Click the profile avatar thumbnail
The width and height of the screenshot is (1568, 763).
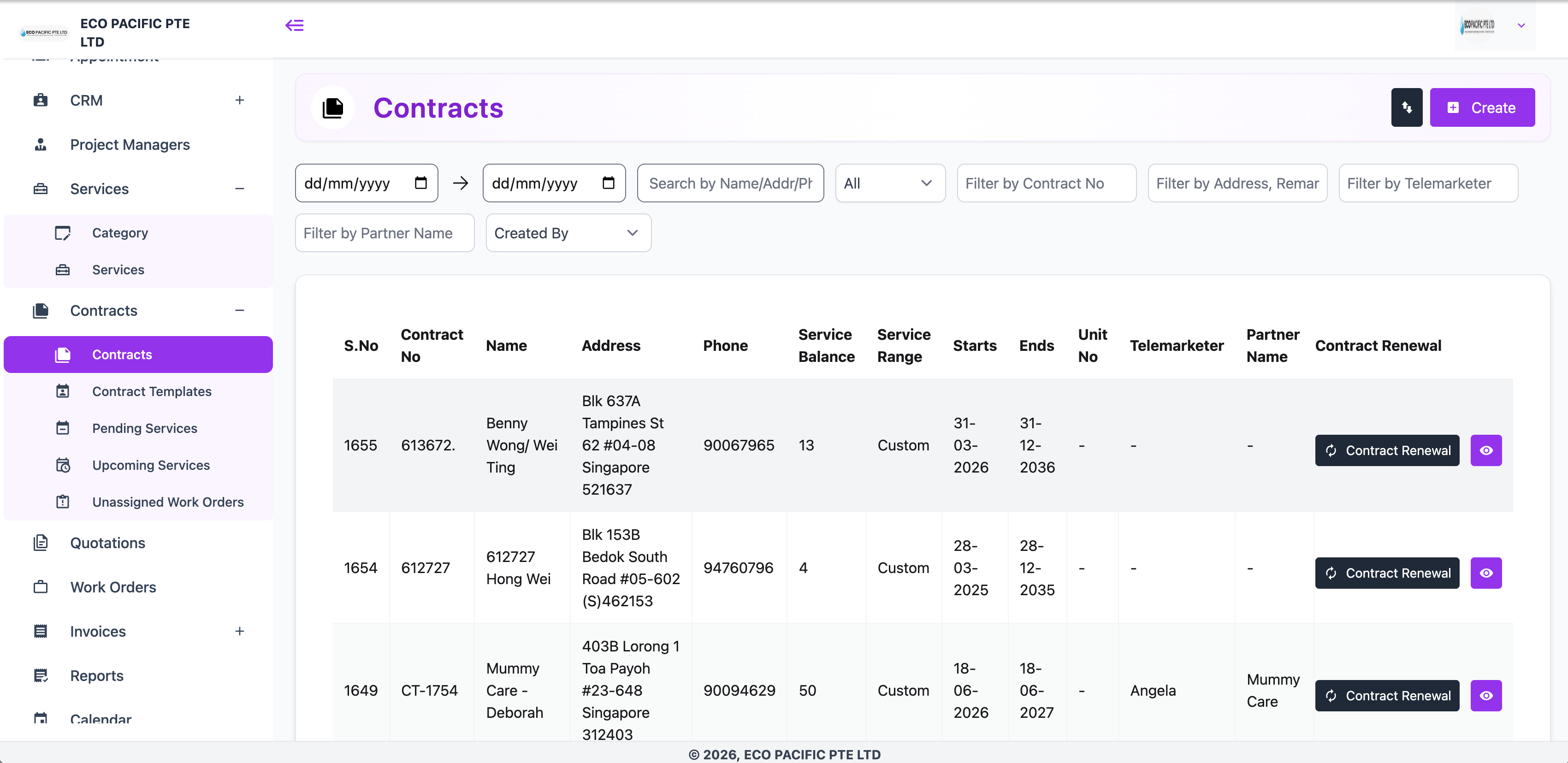pyautogui.click(x=1477, y=25)
